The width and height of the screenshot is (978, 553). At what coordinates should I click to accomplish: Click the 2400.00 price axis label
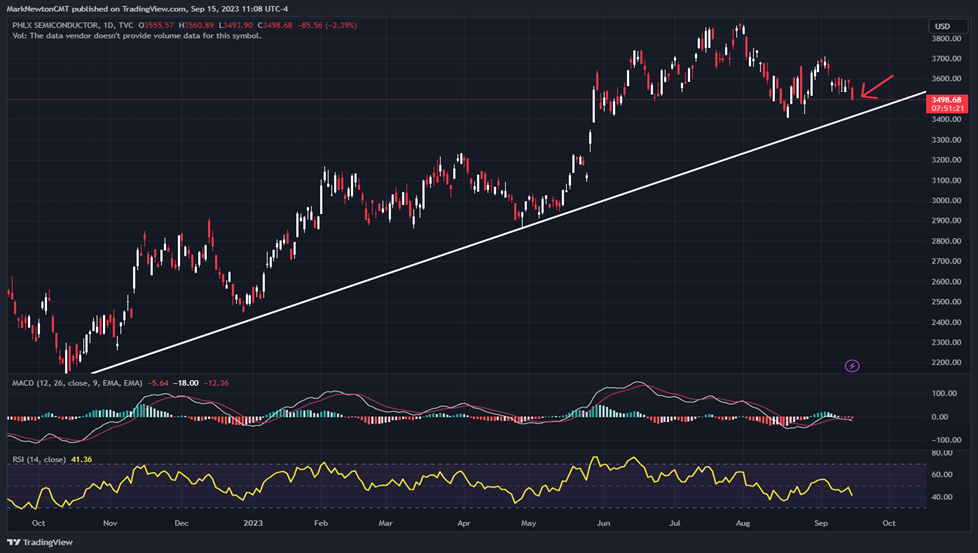[x=946, y=322]
